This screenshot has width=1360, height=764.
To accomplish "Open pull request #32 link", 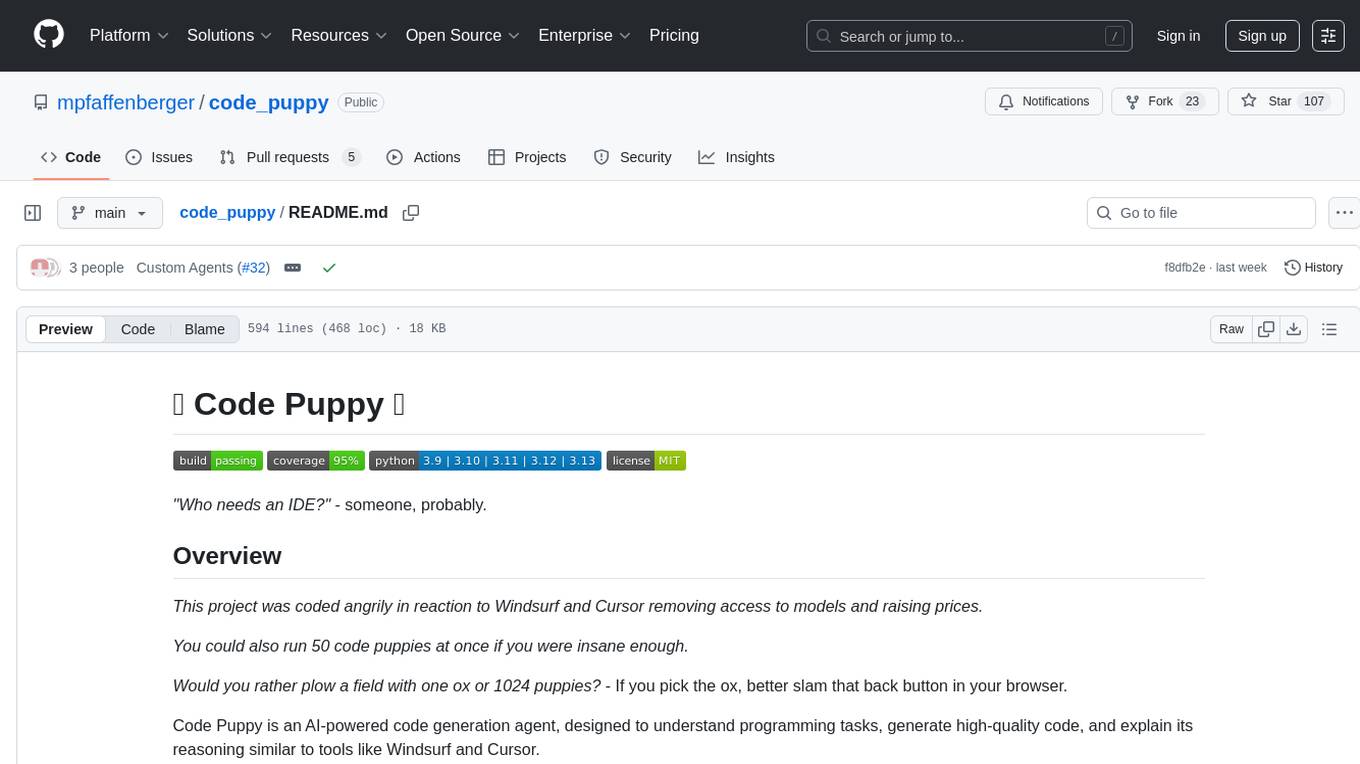I will pyautogui.click(x=254, y=268).
